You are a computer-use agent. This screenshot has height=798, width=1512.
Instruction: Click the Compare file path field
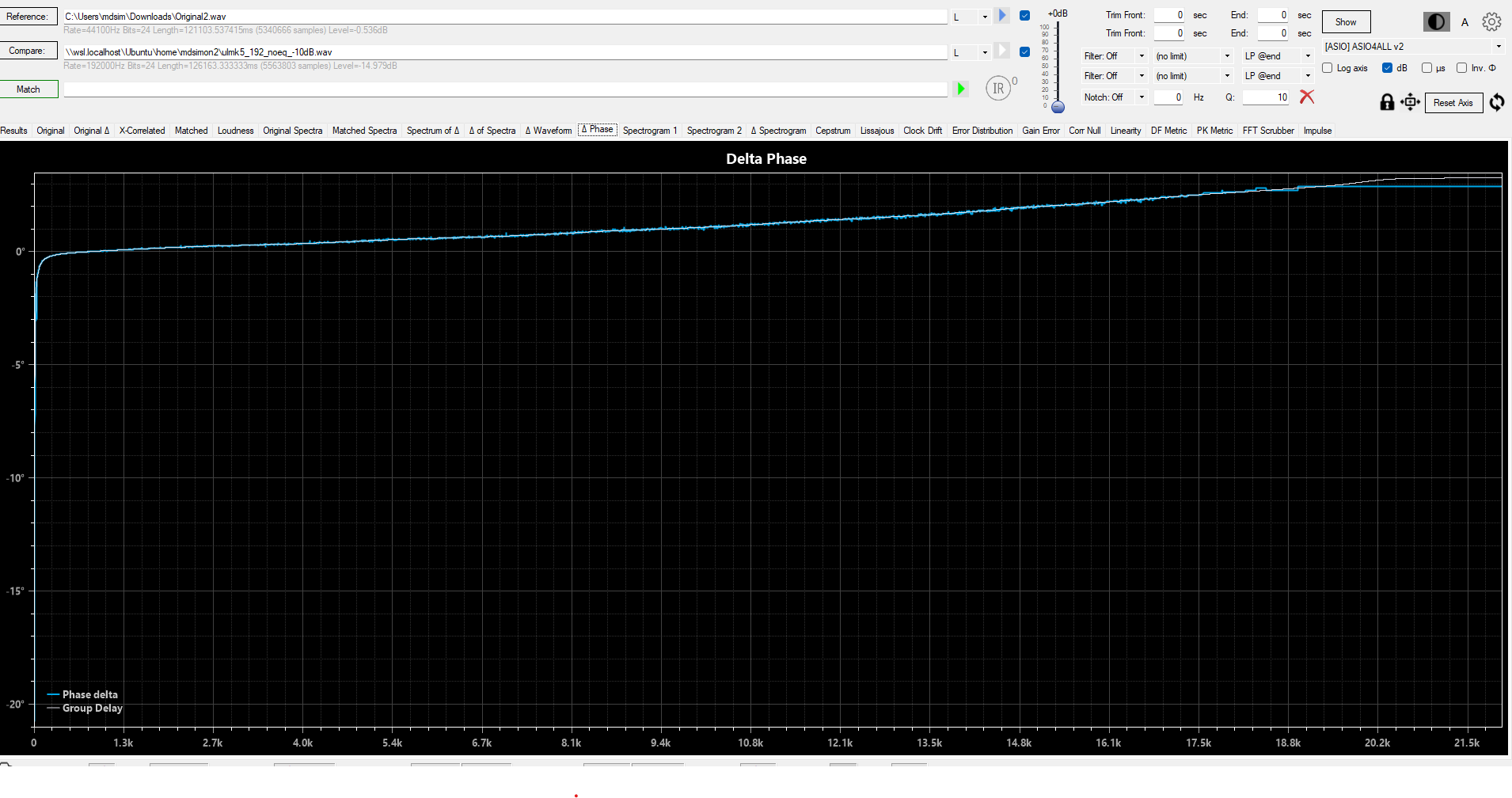tap(505, 52)
